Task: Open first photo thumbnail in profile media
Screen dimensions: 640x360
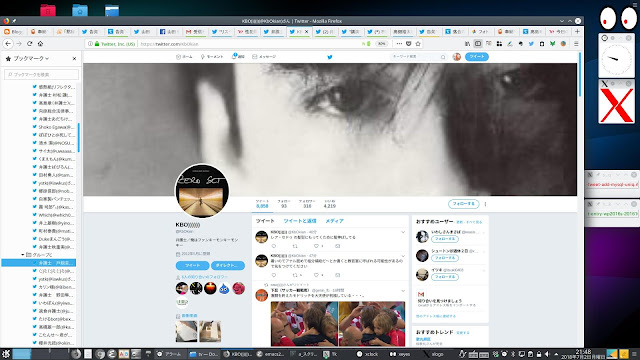Action: tap(186, 331)
